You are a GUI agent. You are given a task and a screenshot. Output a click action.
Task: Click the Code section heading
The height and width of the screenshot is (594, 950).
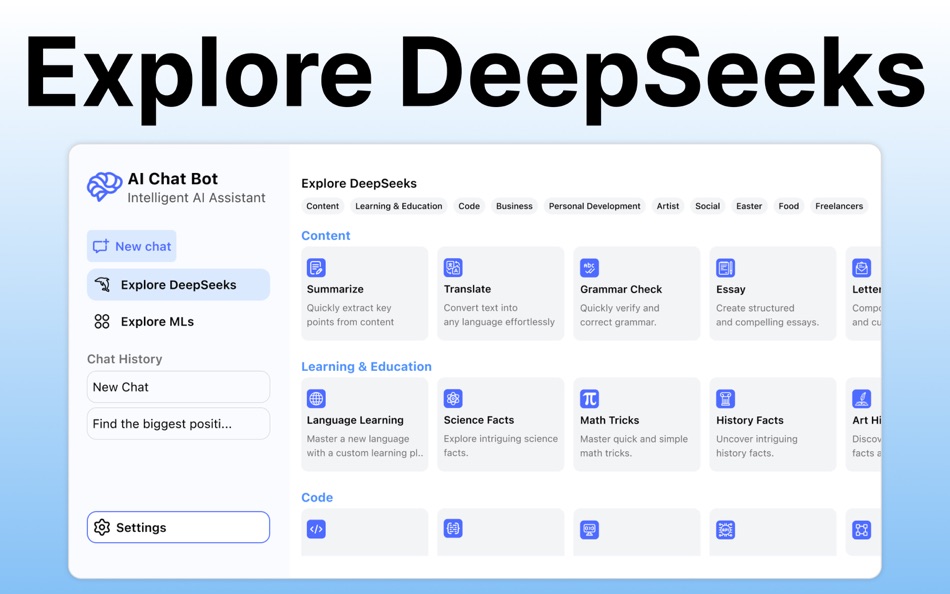[317, 498]
